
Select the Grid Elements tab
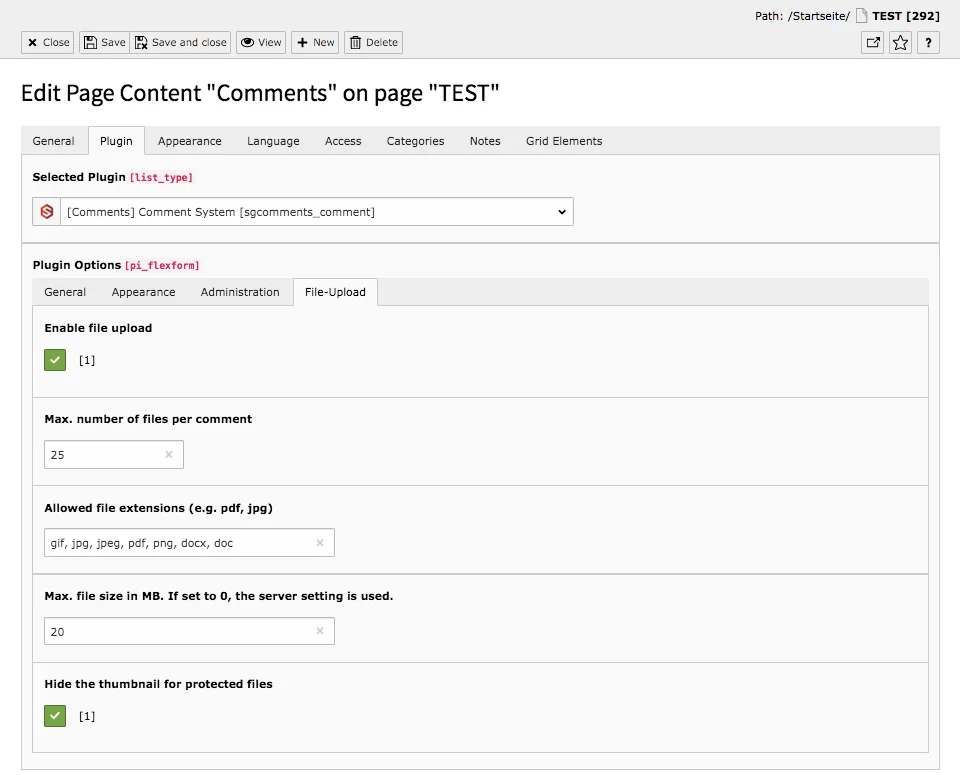point(563,141)
